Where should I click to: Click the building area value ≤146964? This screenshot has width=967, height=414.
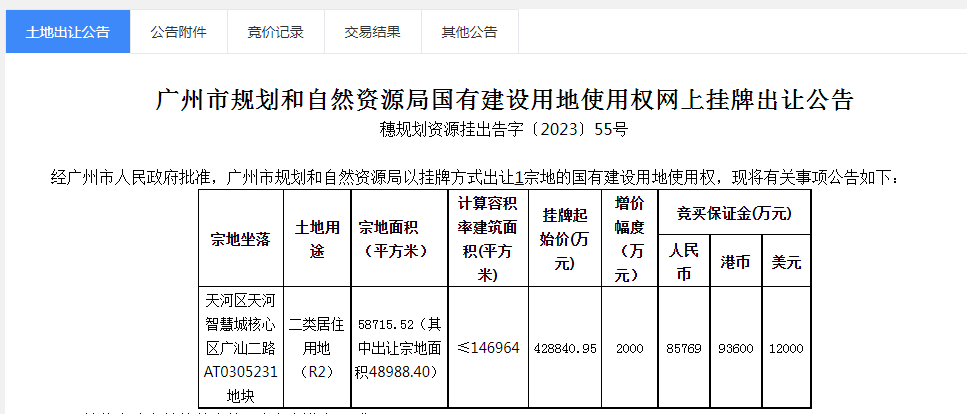488,347
